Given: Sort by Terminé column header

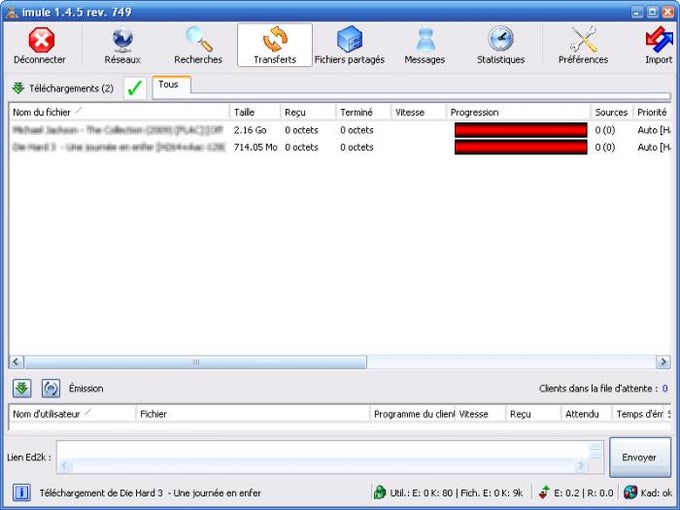Looking at the screenshot, I should pyautogui.click(x=363, y=112).
